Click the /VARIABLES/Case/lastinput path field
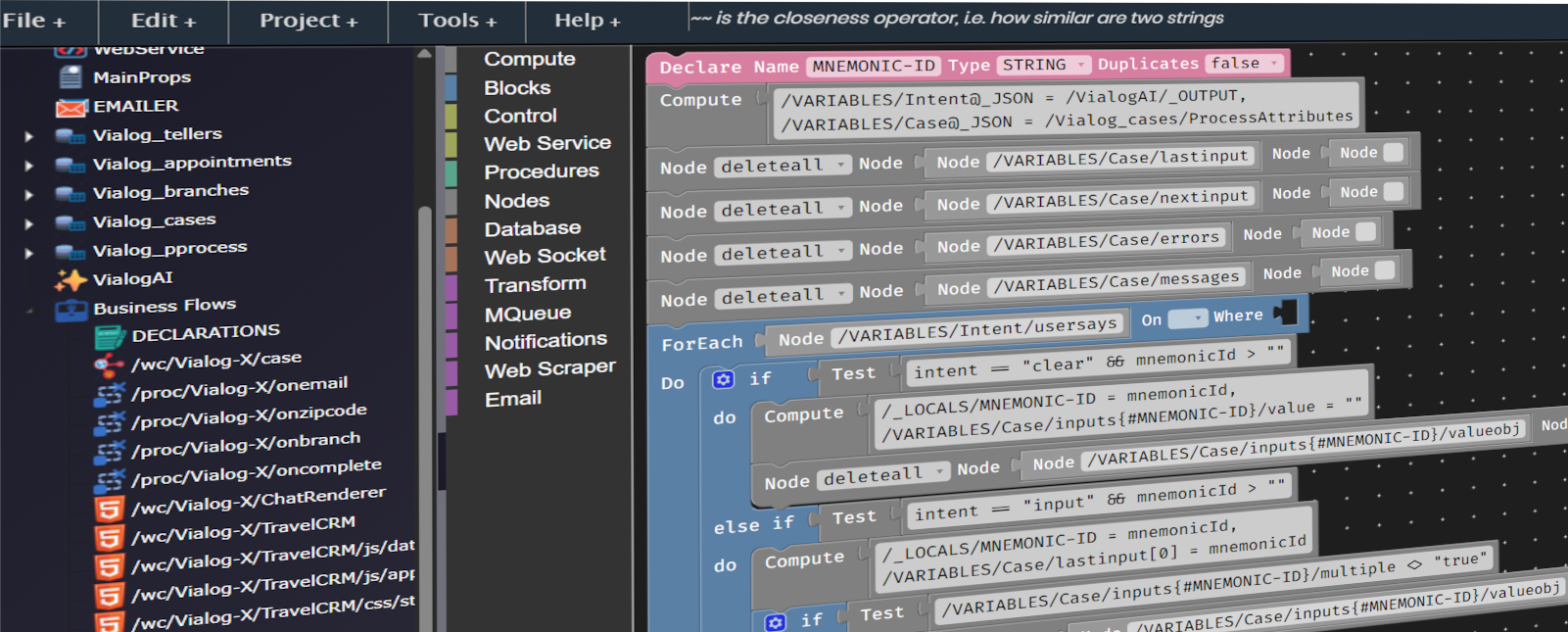 tap(1120, 158)
